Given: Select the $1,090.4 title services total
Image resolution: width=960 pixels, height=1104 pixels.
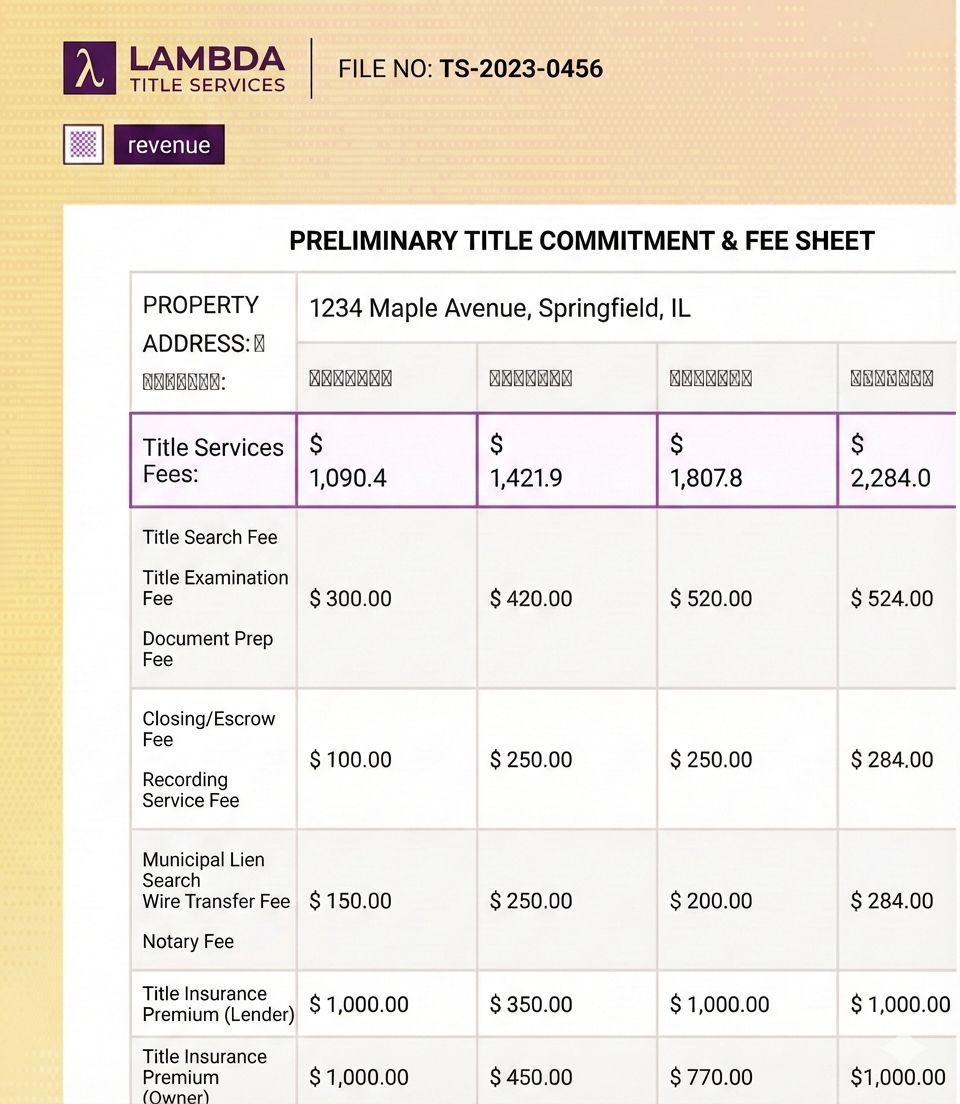Looking at the screenshot, I should point(386,460).
